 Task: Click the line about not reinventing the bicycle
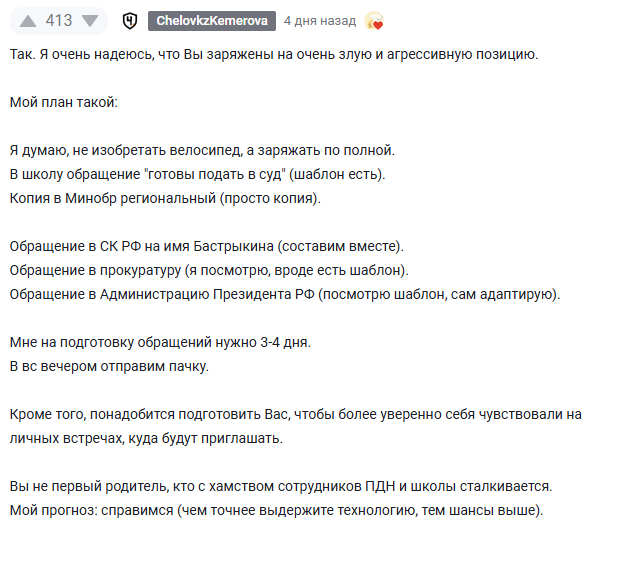tap(203, 150)
